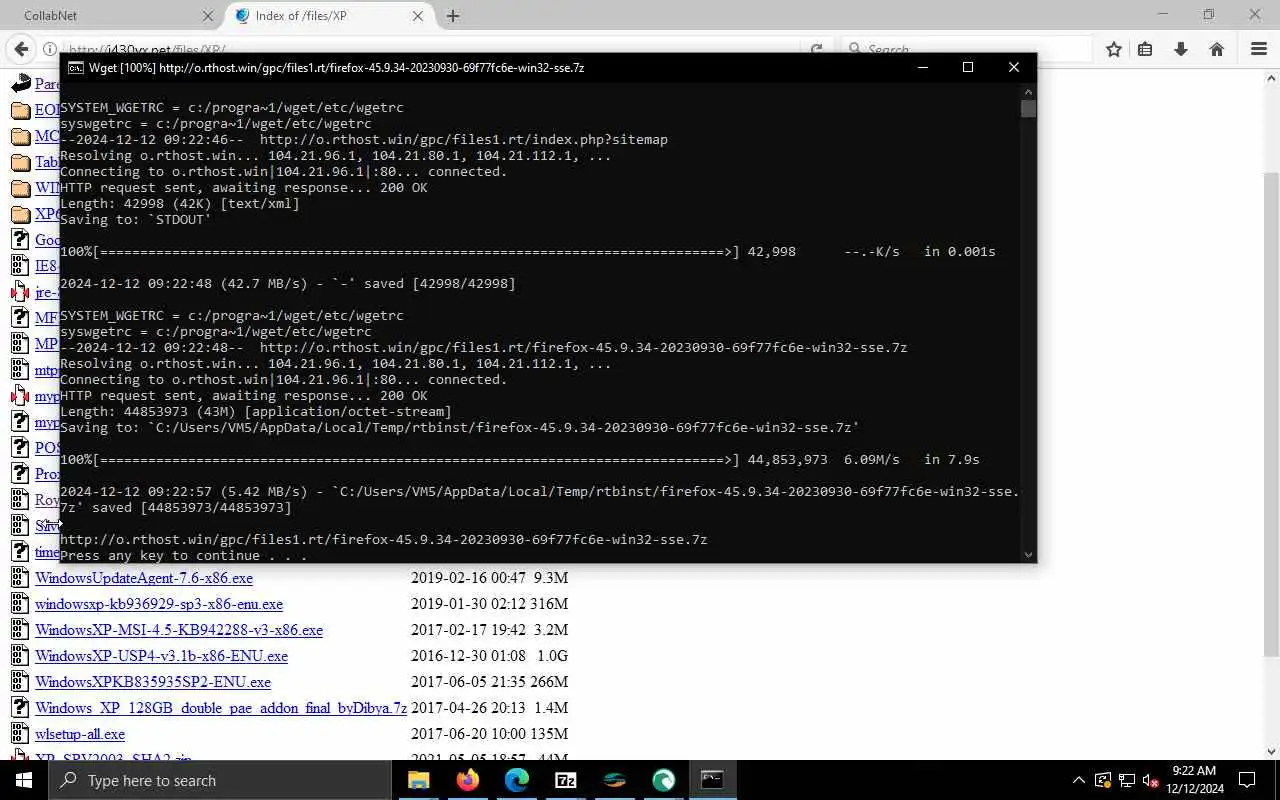Click file icon beside WindowsXP-MSI-4.5-KB942288-v3-x86.exe
Screen dimensions: 1280x800
click(x=20, y=629)
